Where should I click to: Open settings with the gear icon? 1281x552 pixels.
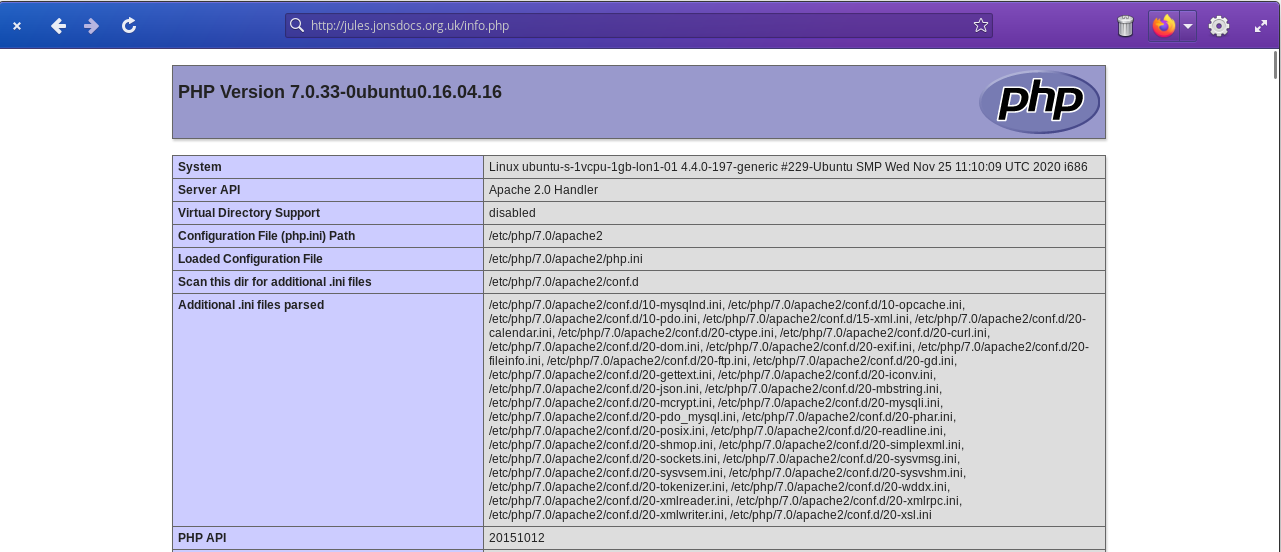(x=1219, y=26)
